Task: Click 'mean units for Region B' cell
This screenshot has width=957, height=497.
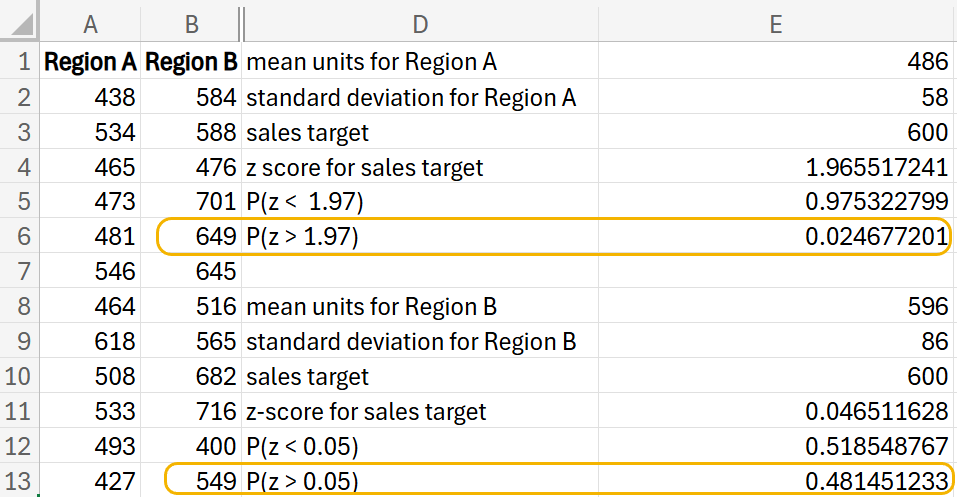Action: click(x=420, y=307)
